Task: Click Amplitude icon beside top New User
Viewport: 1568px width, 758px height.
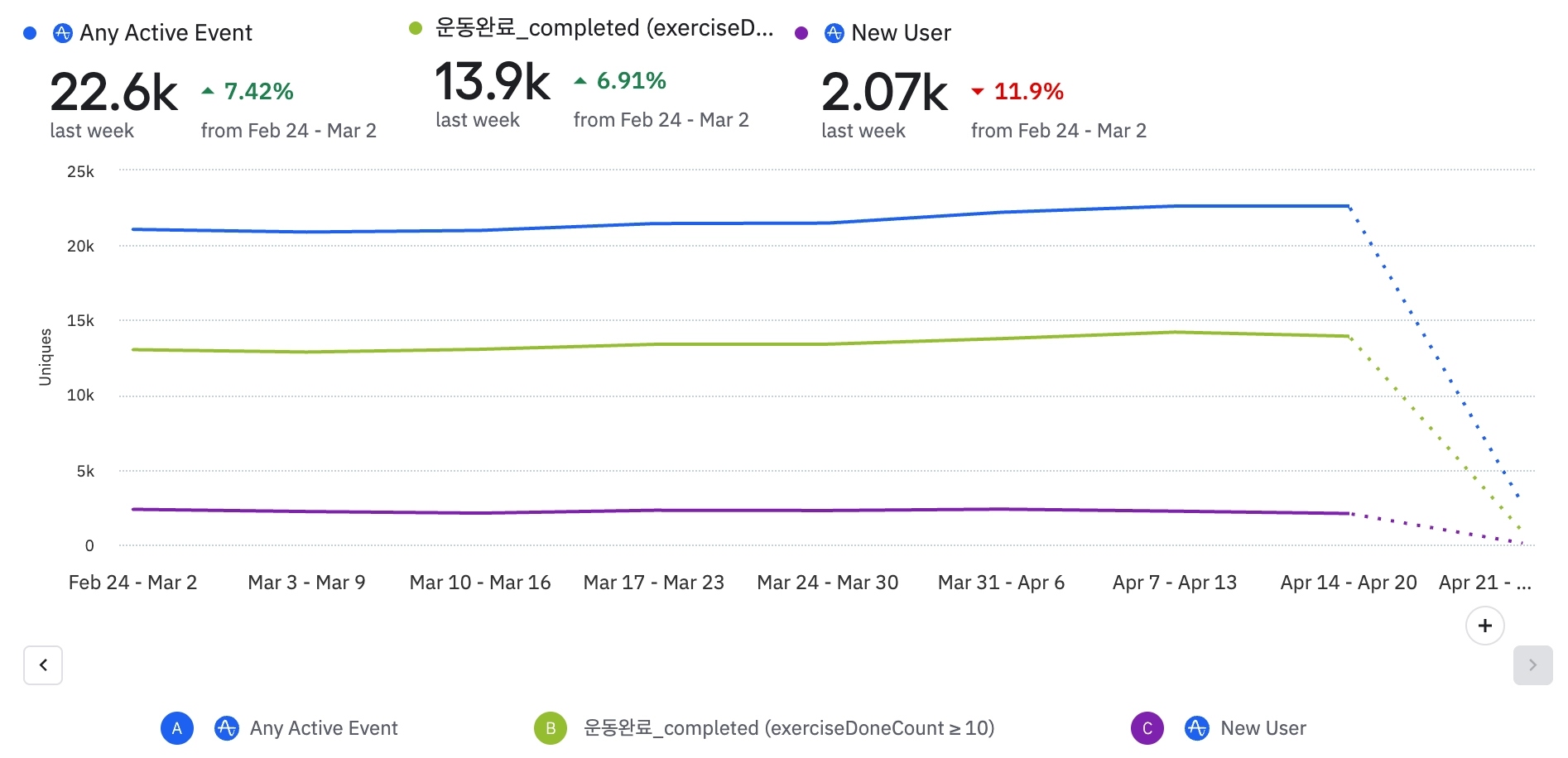Action: (835, 33)
